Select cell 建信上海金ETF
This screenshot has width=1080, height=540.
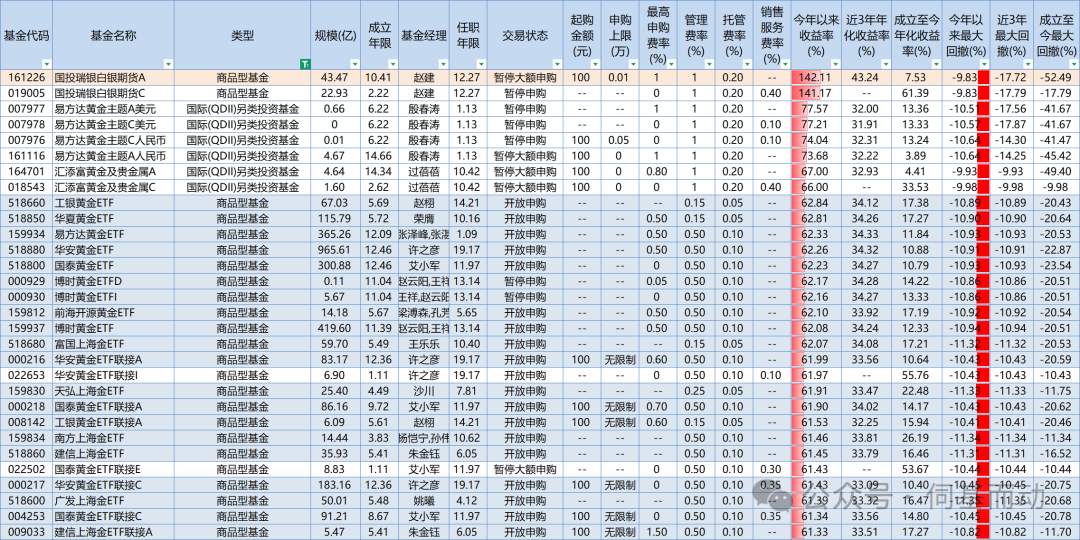point(113,453)
